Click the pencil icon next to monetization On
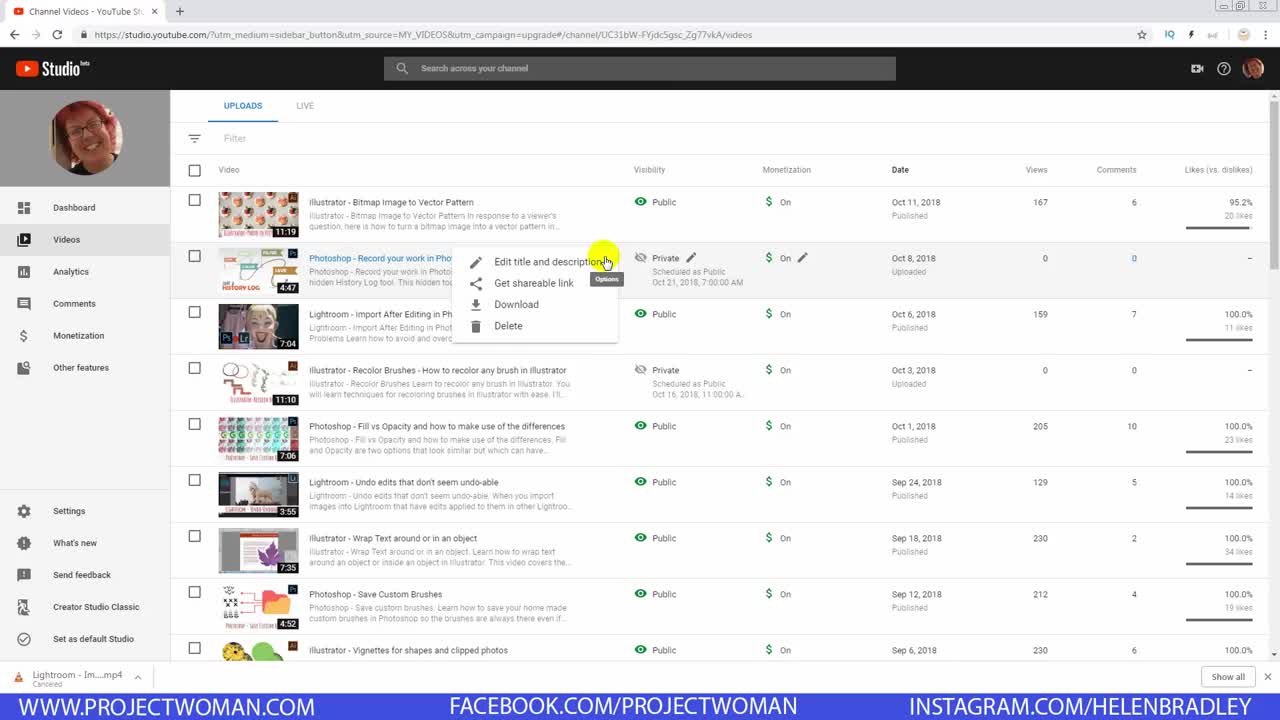Viewport: 1280px width, 720px height. tap(802, 258)
